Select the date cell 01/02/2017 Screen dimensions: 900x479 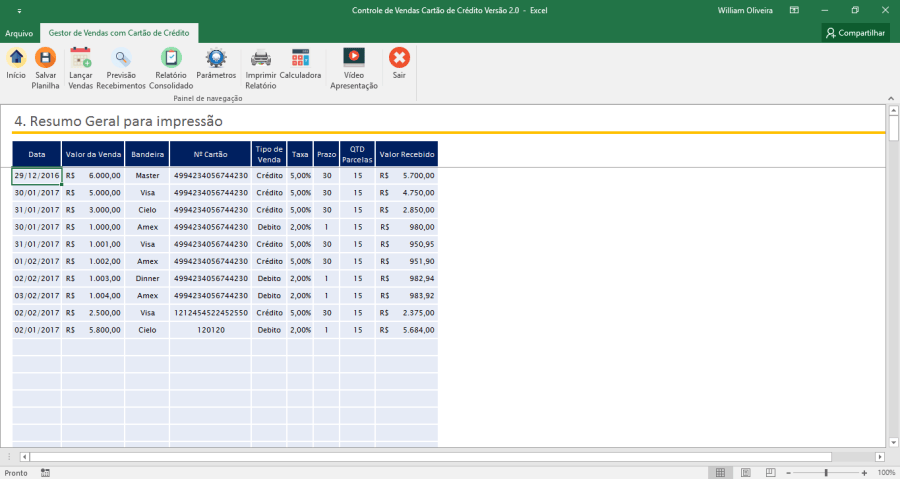point(37,261)
